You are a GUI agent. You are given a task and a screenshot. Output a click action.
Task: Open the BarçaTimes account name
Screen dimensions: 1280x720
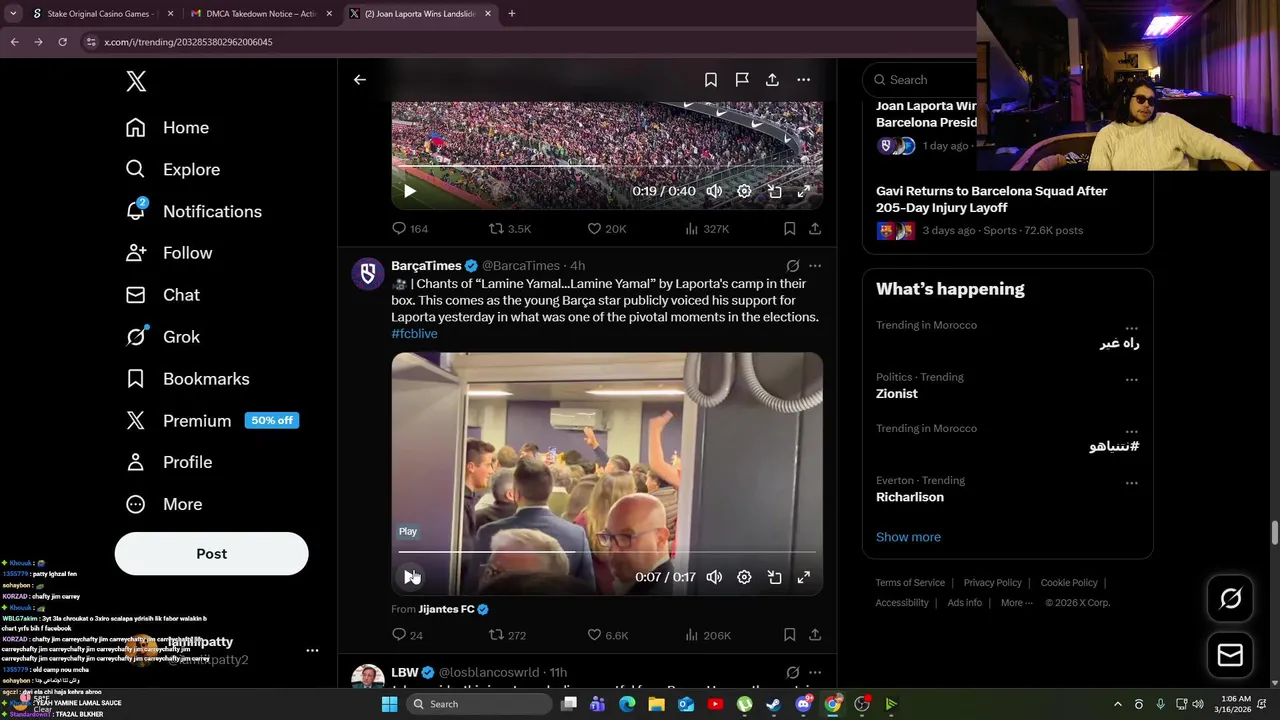[426, 266]
